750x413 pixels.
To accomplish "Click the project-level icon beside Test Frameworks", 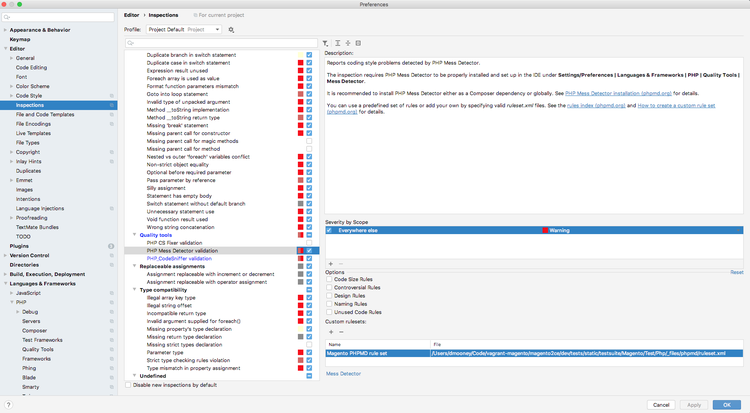I will [x=111, y=340].
